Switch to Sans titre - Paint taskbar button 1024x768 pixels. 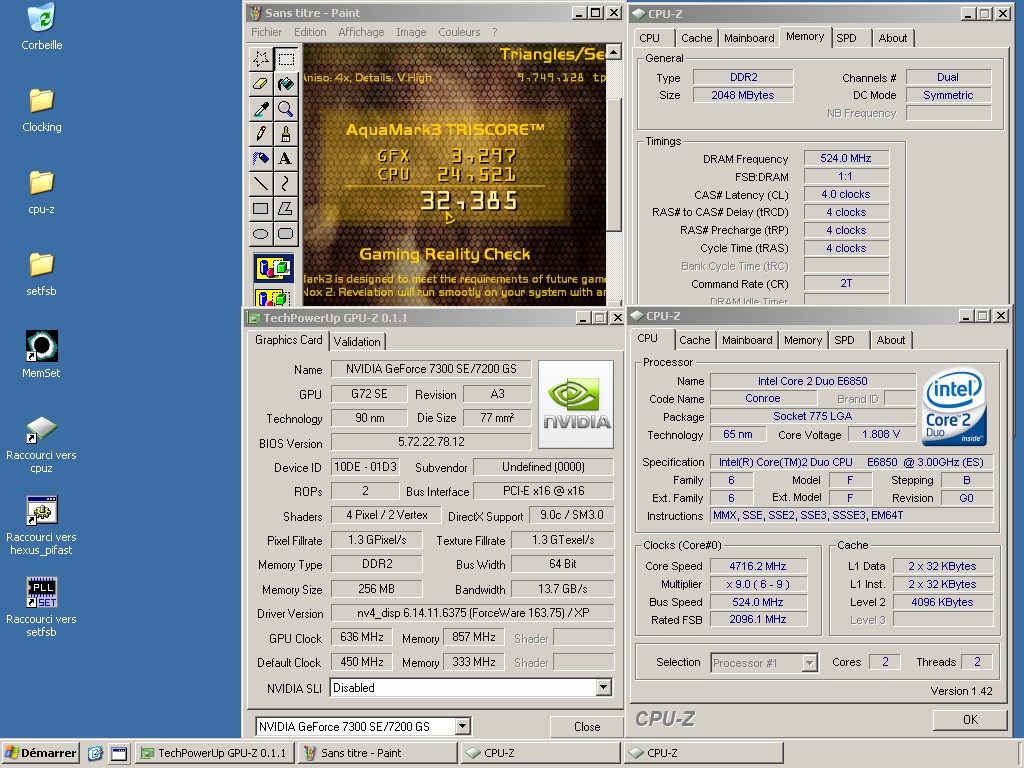click(x=378, y=753)
